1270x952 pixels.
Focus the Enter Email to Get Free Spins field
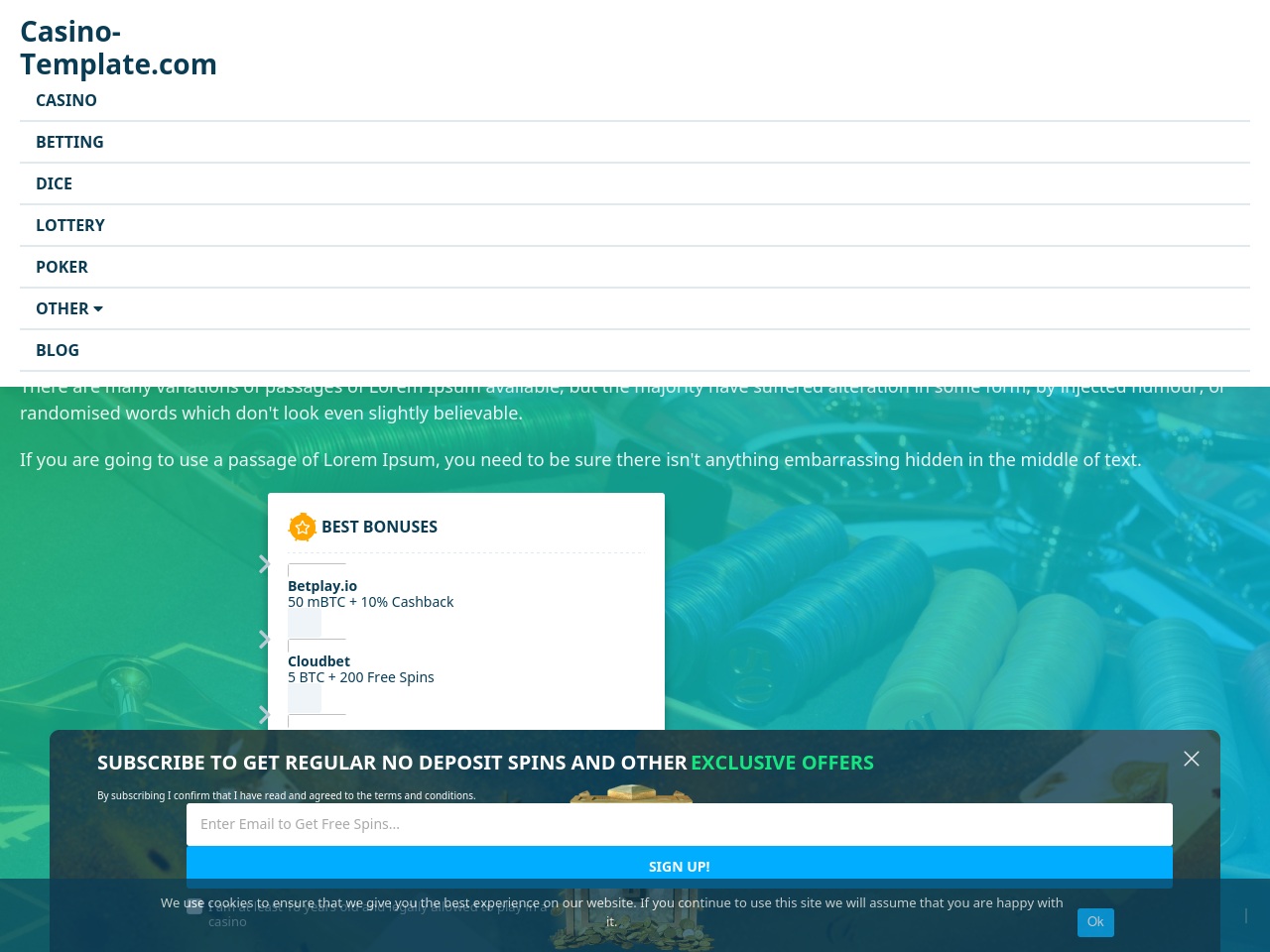[x=680, y=824]
